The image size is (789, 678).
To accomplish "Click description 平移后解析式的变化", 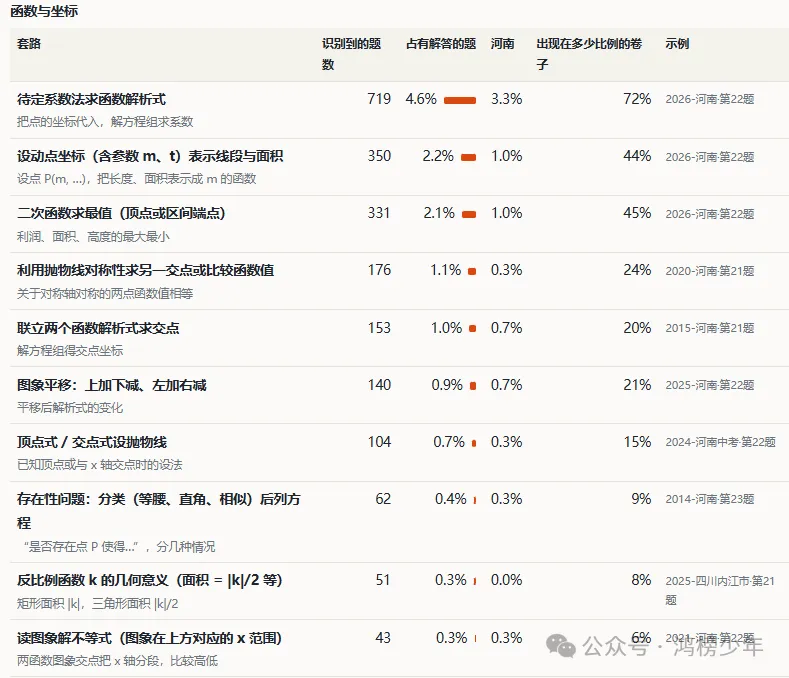I will pyautogui.click(x=70, y=408).
